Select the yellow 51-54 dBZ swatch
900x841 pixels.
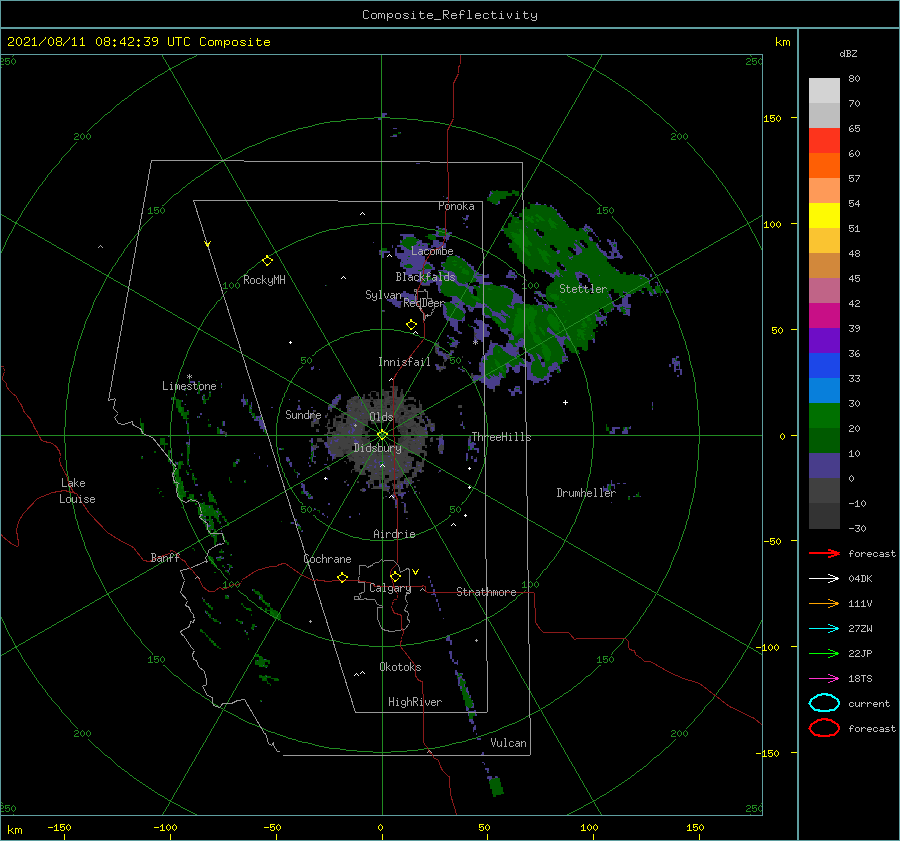[824, 216]
